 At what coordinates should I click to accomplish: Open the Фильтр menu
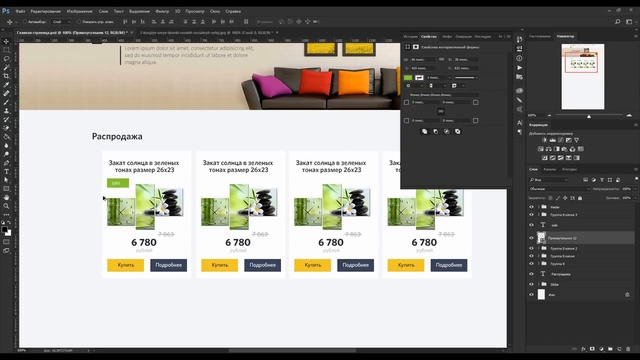[x=162, y=11]
